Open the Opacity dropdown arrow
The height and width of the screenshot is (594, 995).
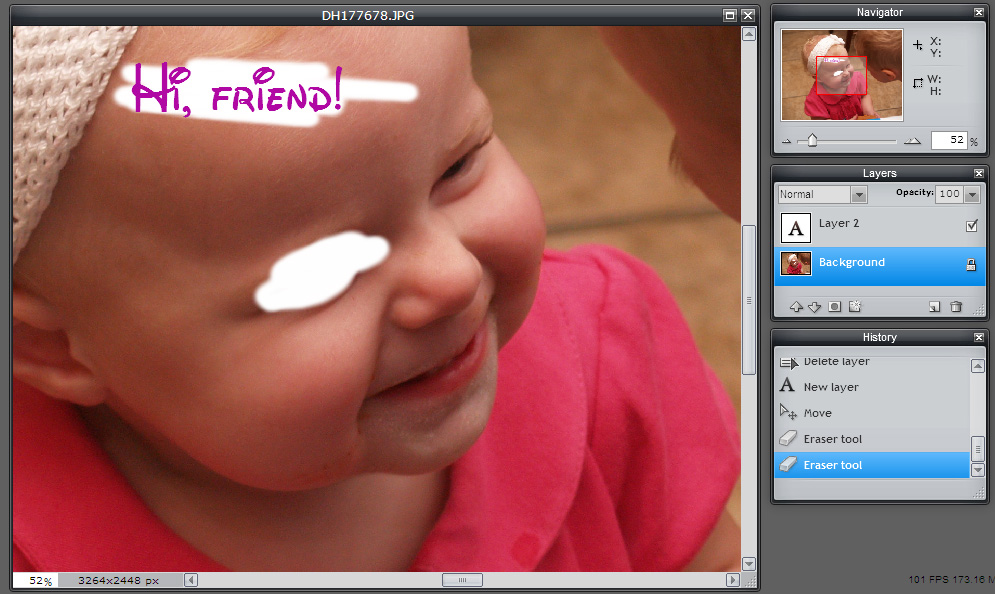click(972, 194)
